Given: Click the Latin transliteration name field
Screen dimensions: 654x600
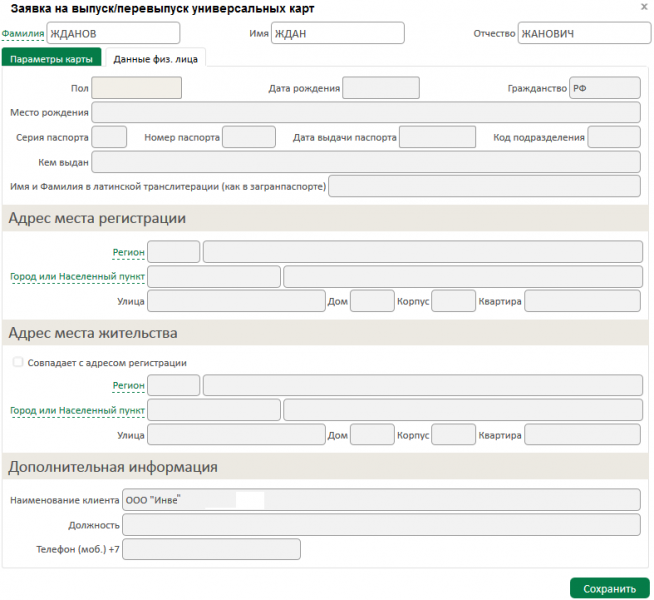Looking at the screenshot, I should point(484,186).
